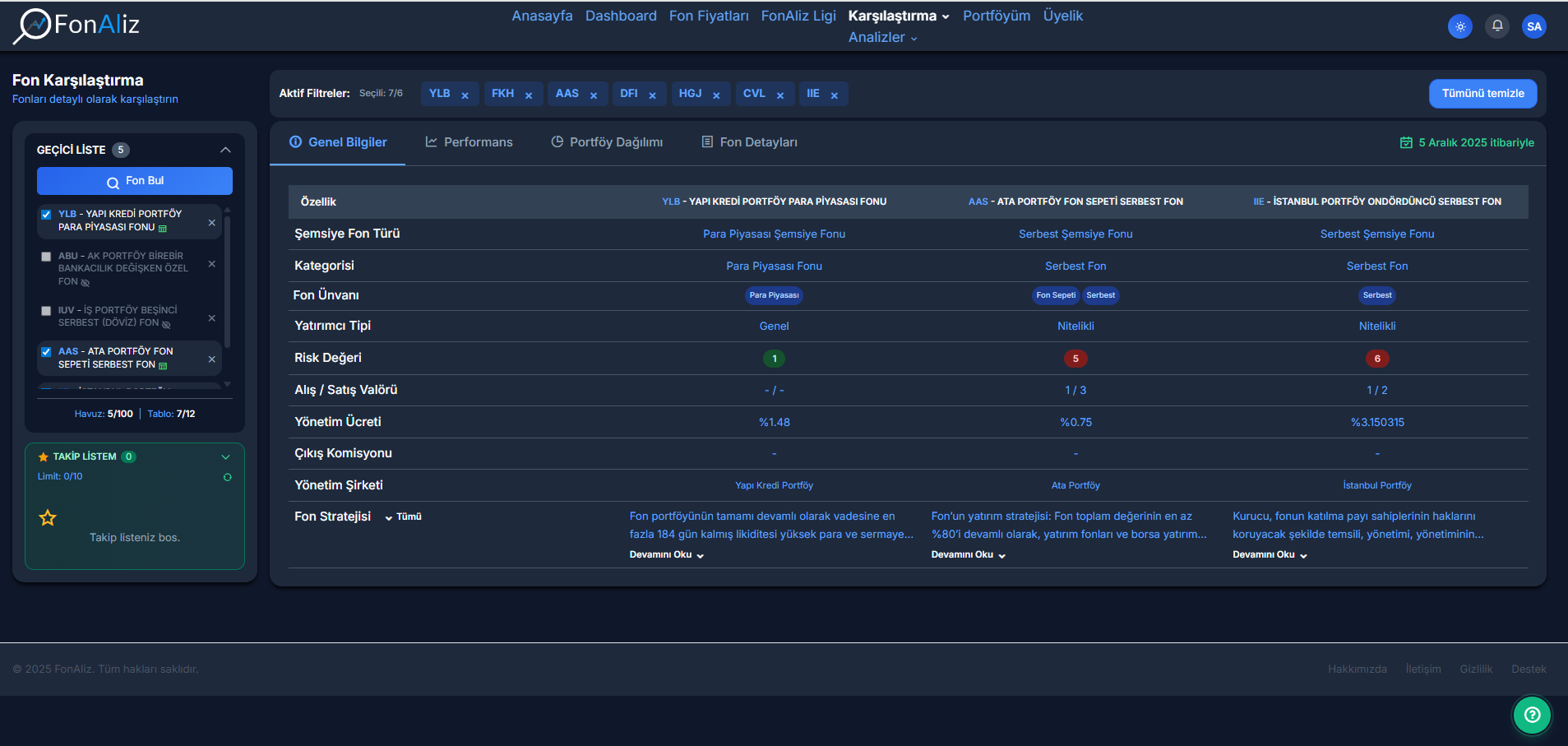Uncheck the AAS Ata Portföy fund checkbox
This screenshot has width=1568, height=746.
46,352
